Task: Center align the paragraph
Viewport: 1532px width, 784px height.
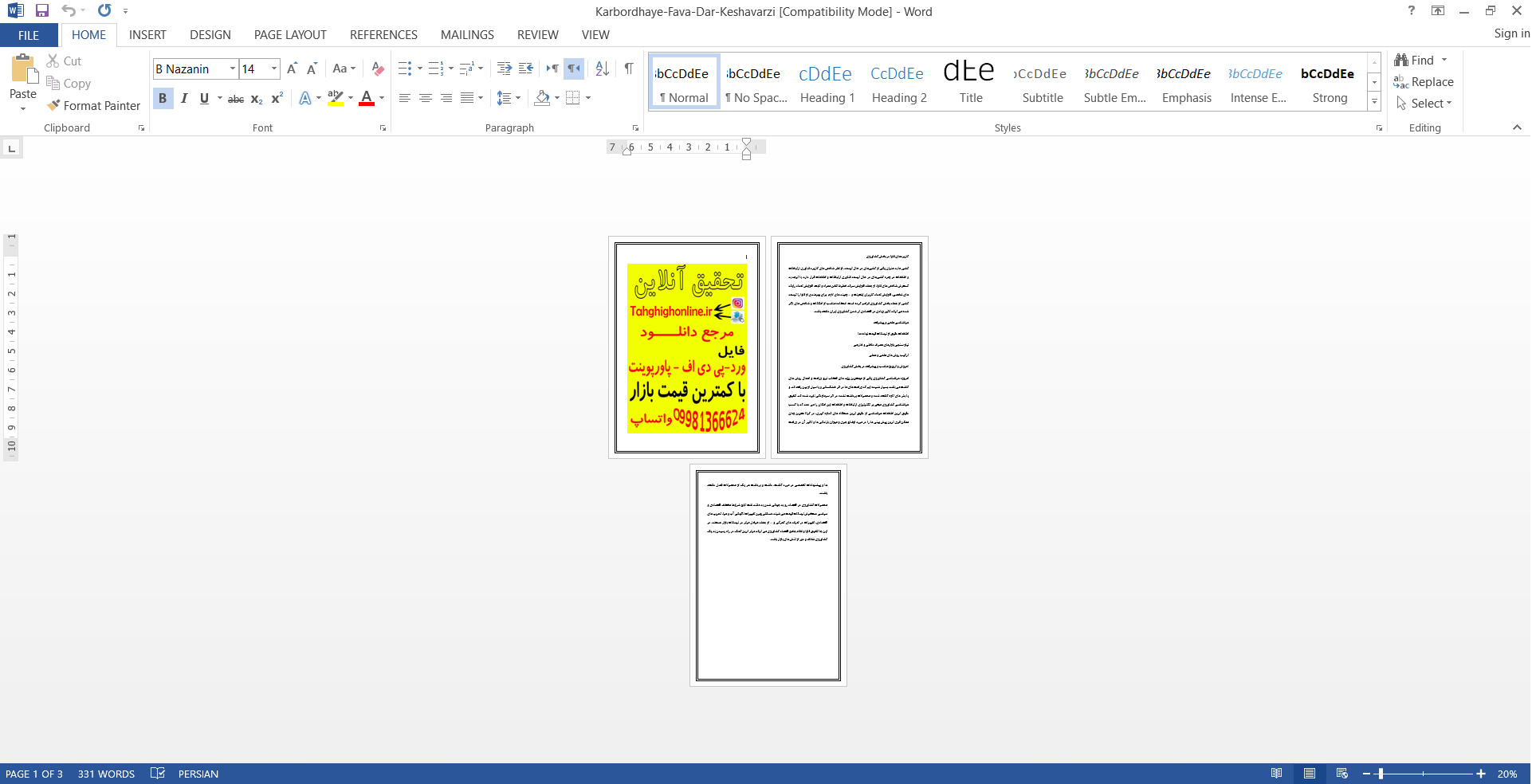Action: (x=426, y=98)
